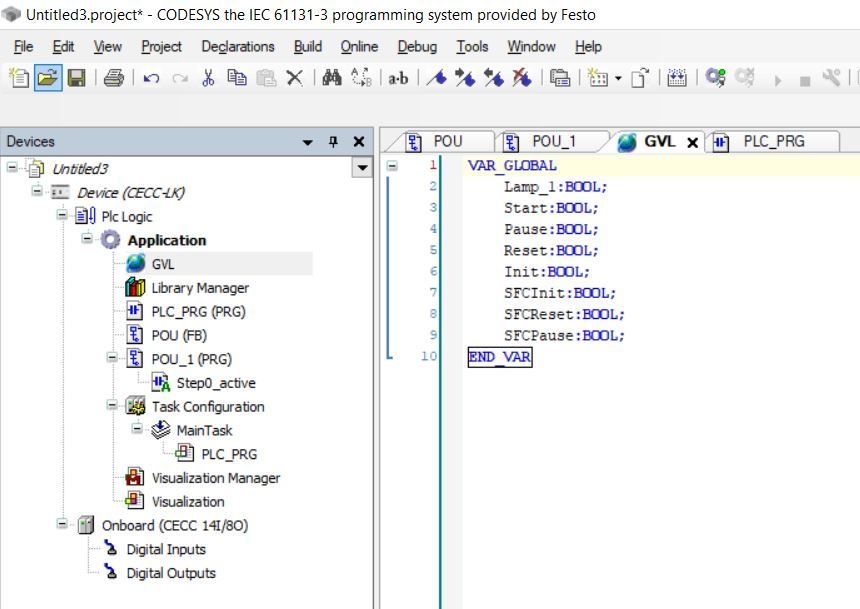Screen dimensions: 860x609
Task: Open the Tools menu
Action: tap(472, 47)
